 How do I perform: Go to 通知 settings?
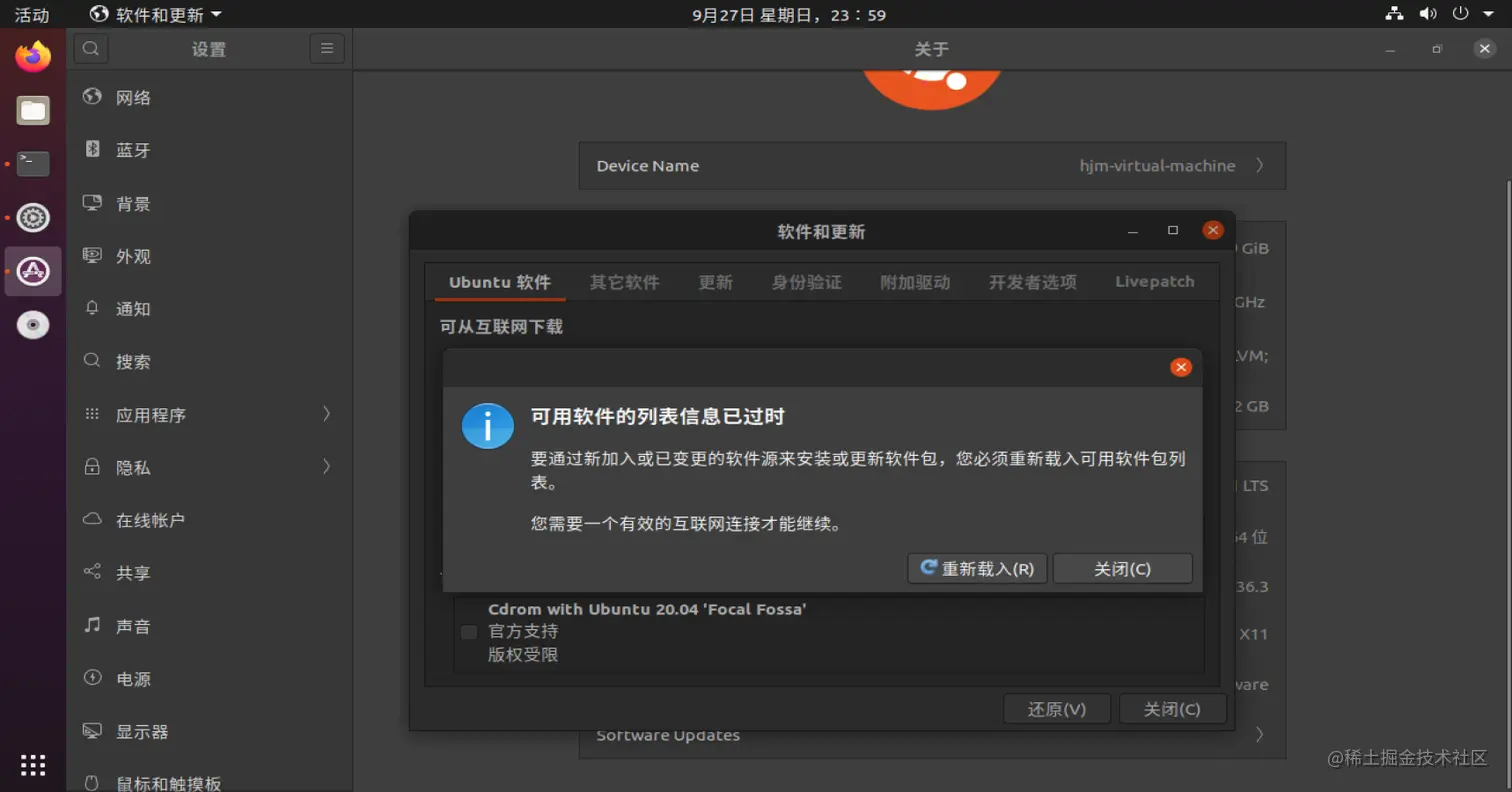coord(210,309)
